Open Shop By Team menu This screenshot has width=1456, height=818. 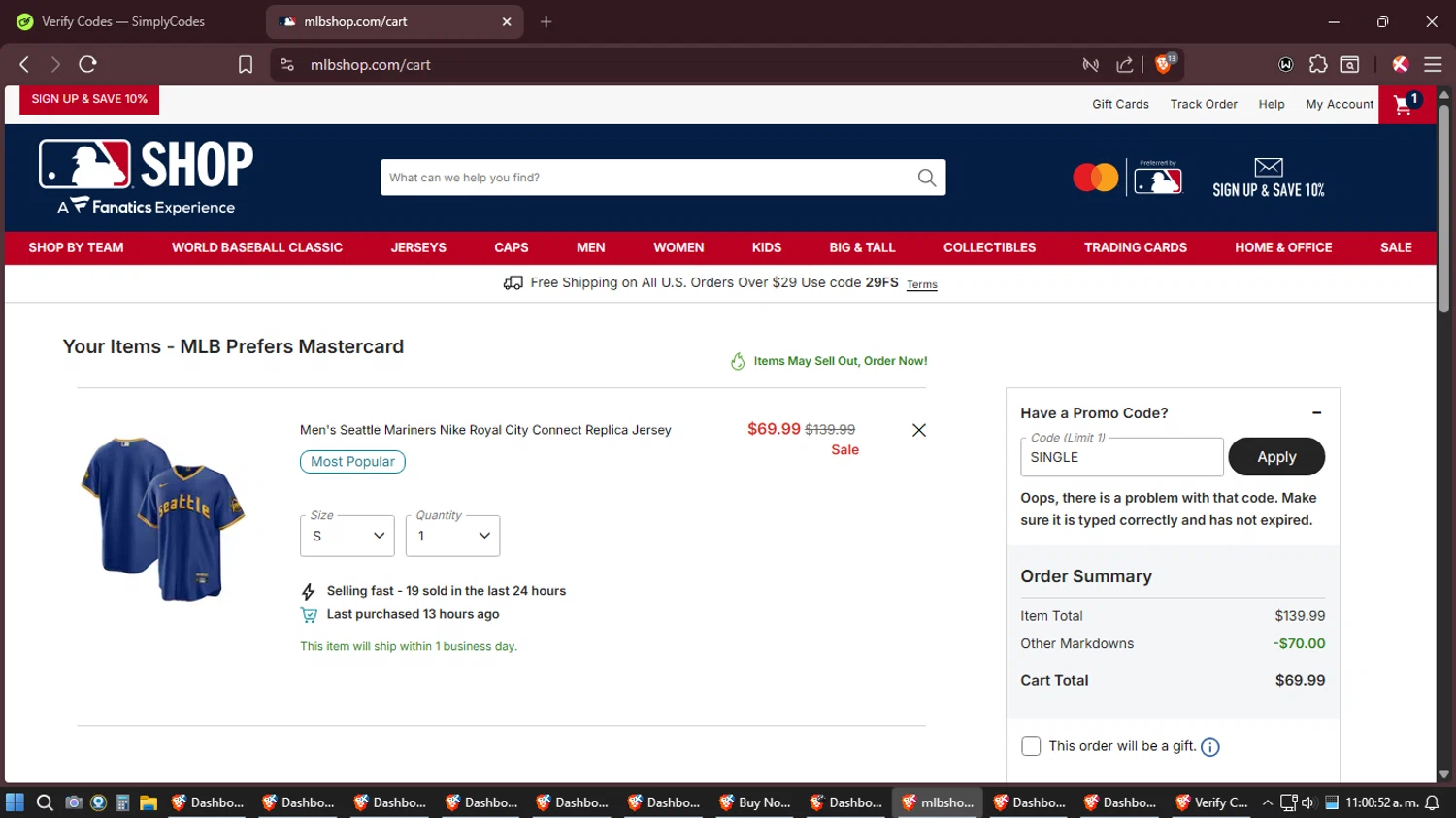tap(76, 247)
